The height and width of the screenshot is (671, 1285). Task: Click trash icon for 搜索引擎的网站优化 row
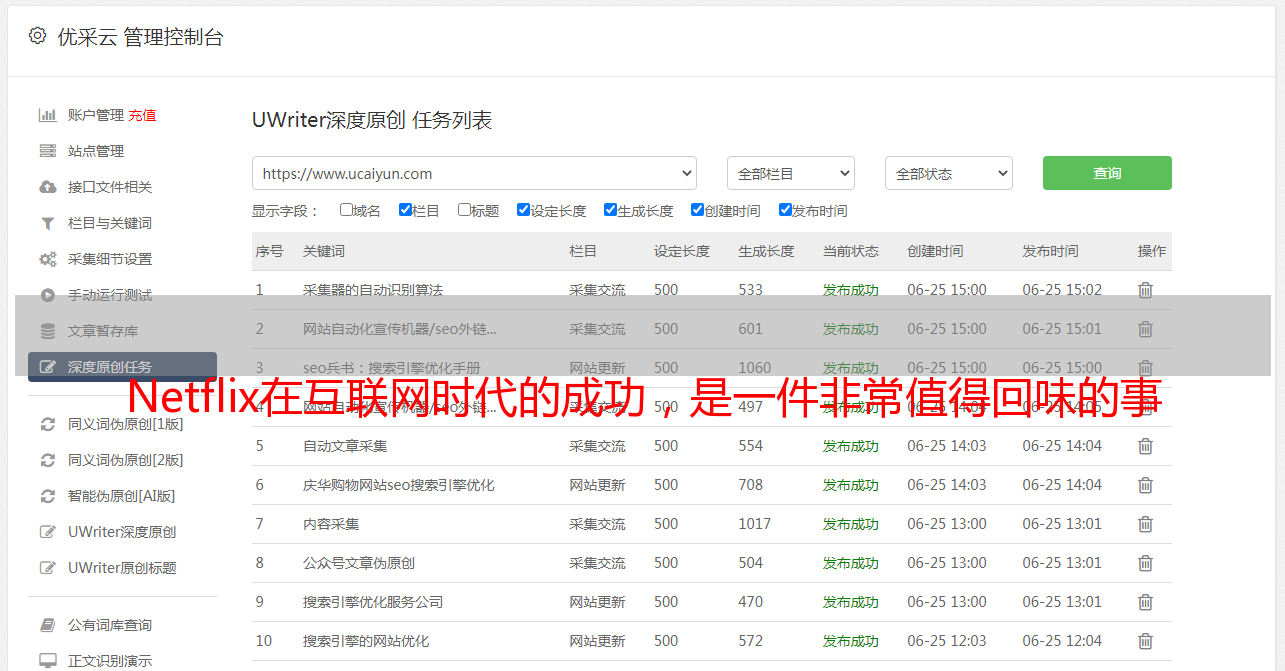tap(1145, 641)
